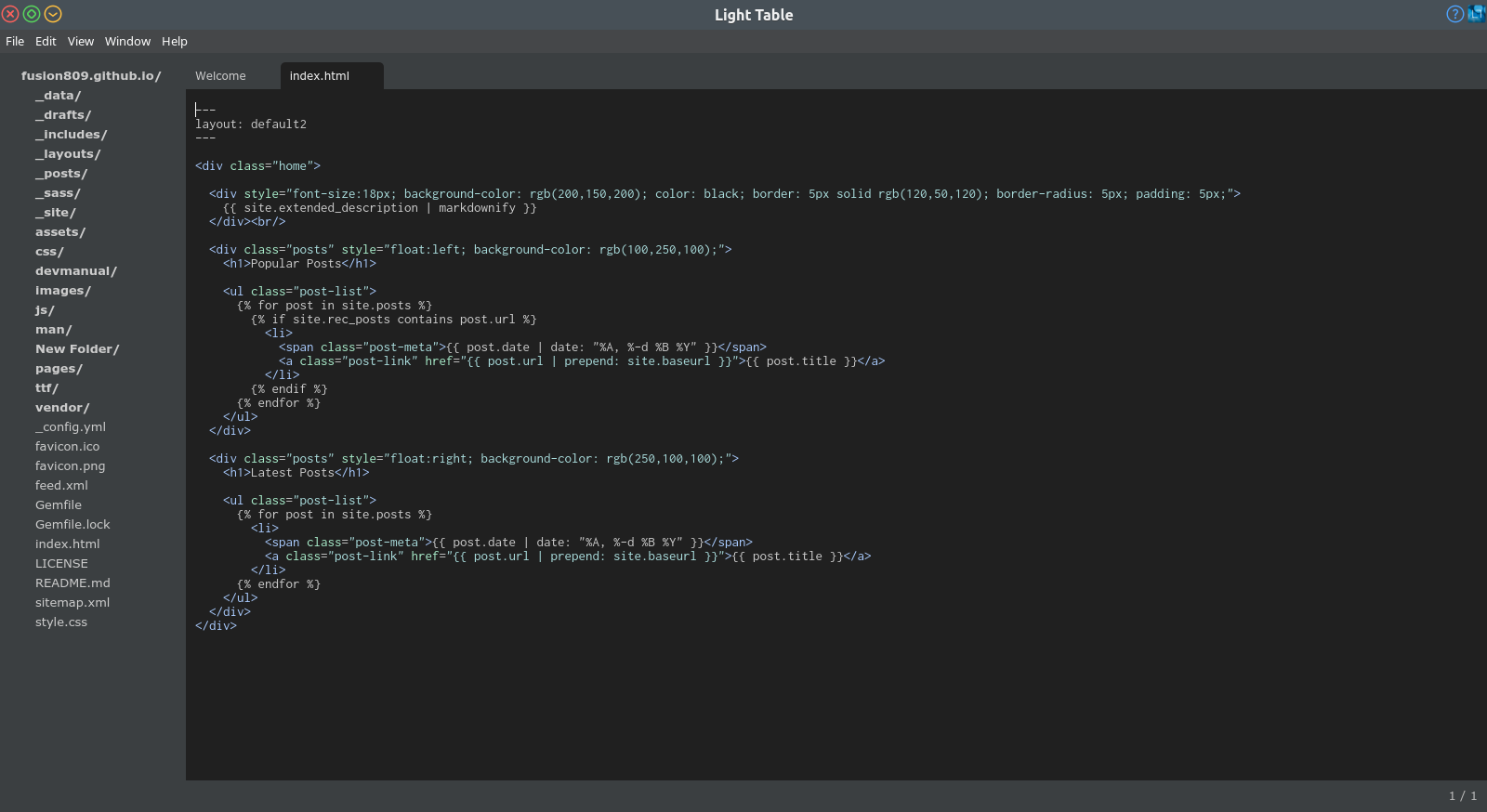Click the '<div class="home">' line

pyautogui.click(x=257, y=166)
